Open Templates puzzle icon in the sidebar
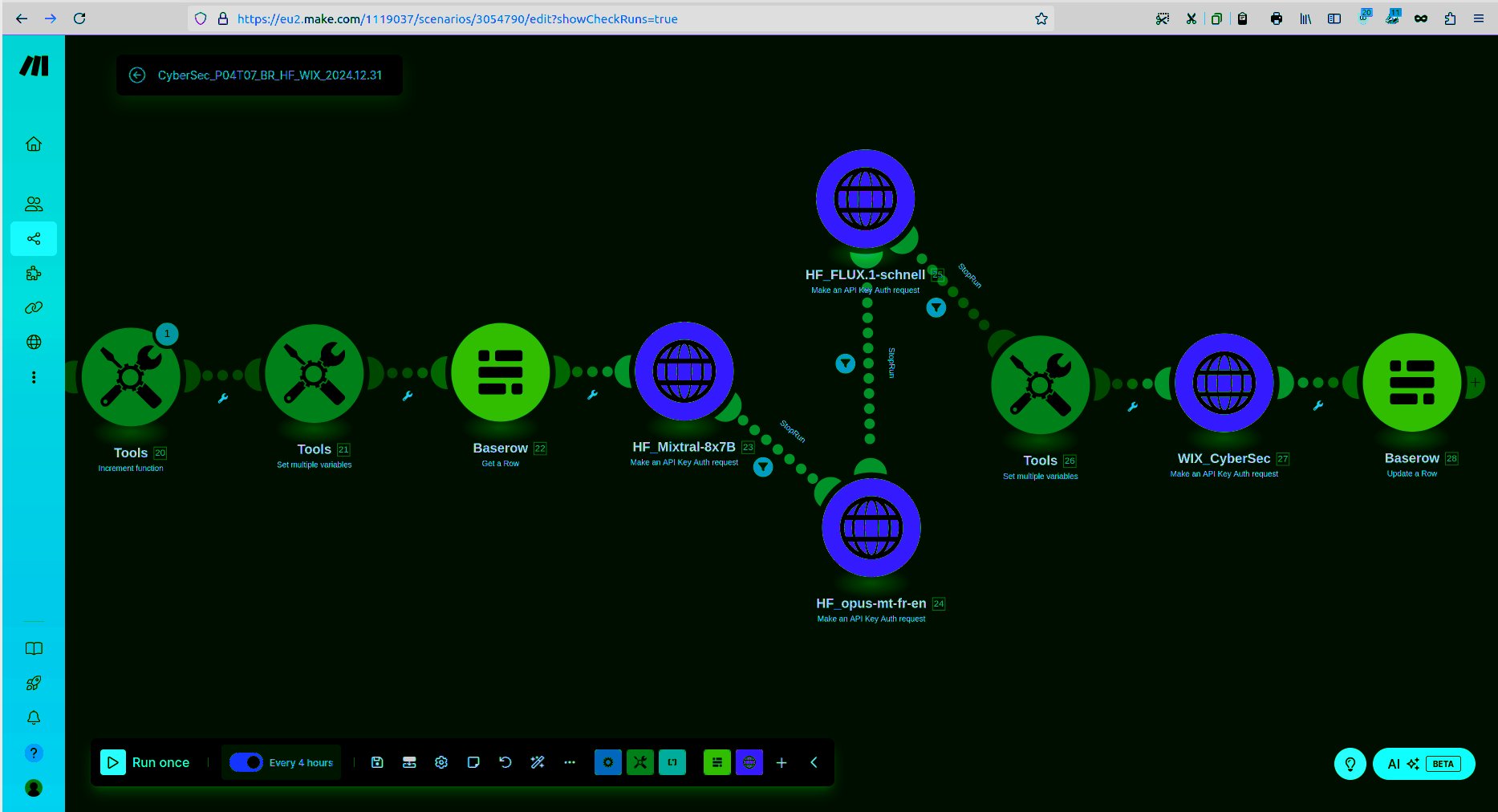The image size is (1498, 812). (x=34, y=273)
